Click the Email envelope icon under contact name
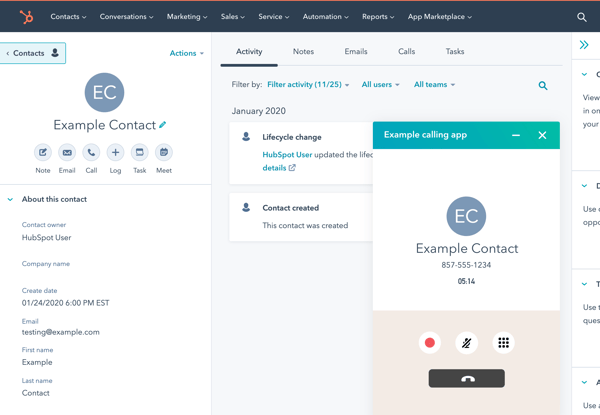The height and width of the screenshot is (415, 600). (x=67, y=153)
